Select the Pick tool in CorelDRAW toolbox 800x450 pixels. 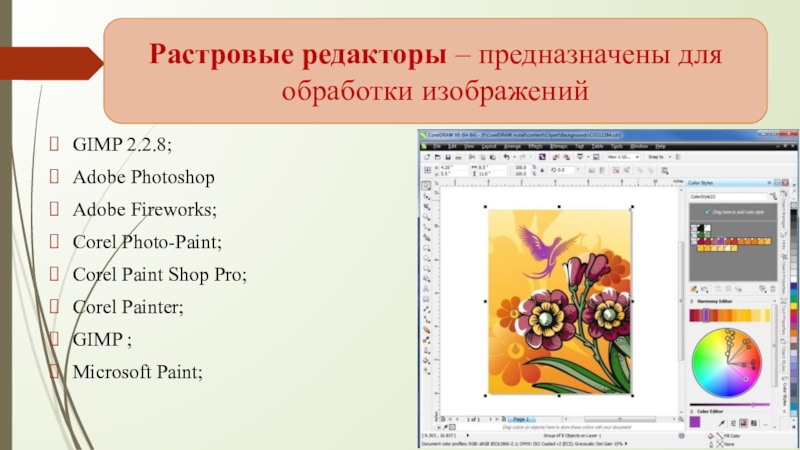[426, 186]
